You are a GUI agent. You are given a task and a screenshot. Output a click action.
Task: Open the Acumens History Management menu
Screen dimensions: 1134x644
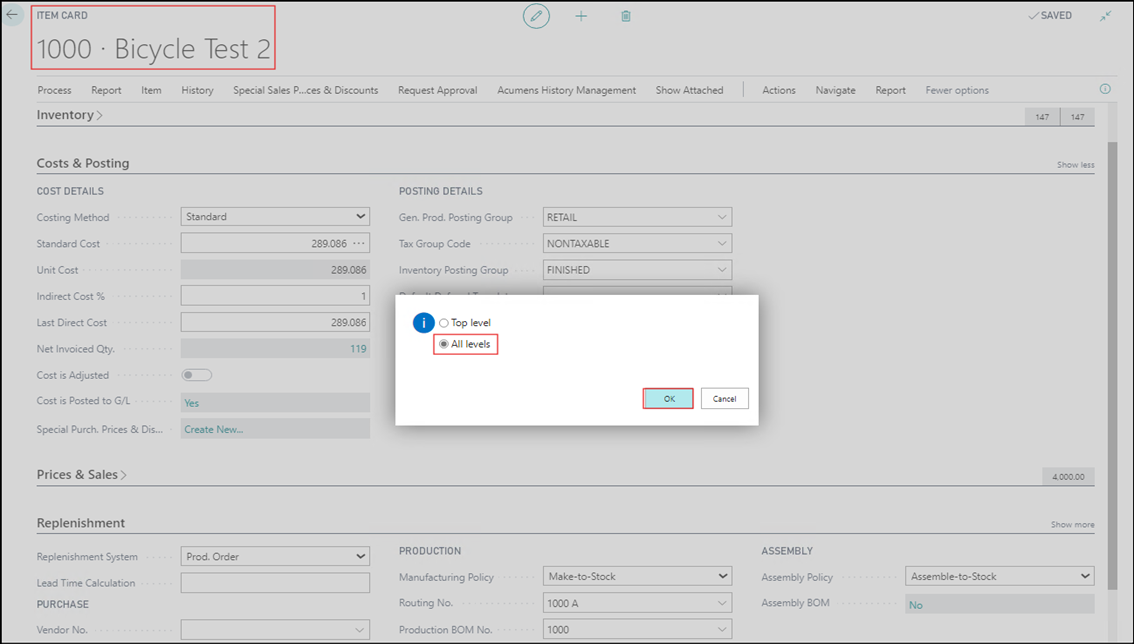(x=566, y=90)
